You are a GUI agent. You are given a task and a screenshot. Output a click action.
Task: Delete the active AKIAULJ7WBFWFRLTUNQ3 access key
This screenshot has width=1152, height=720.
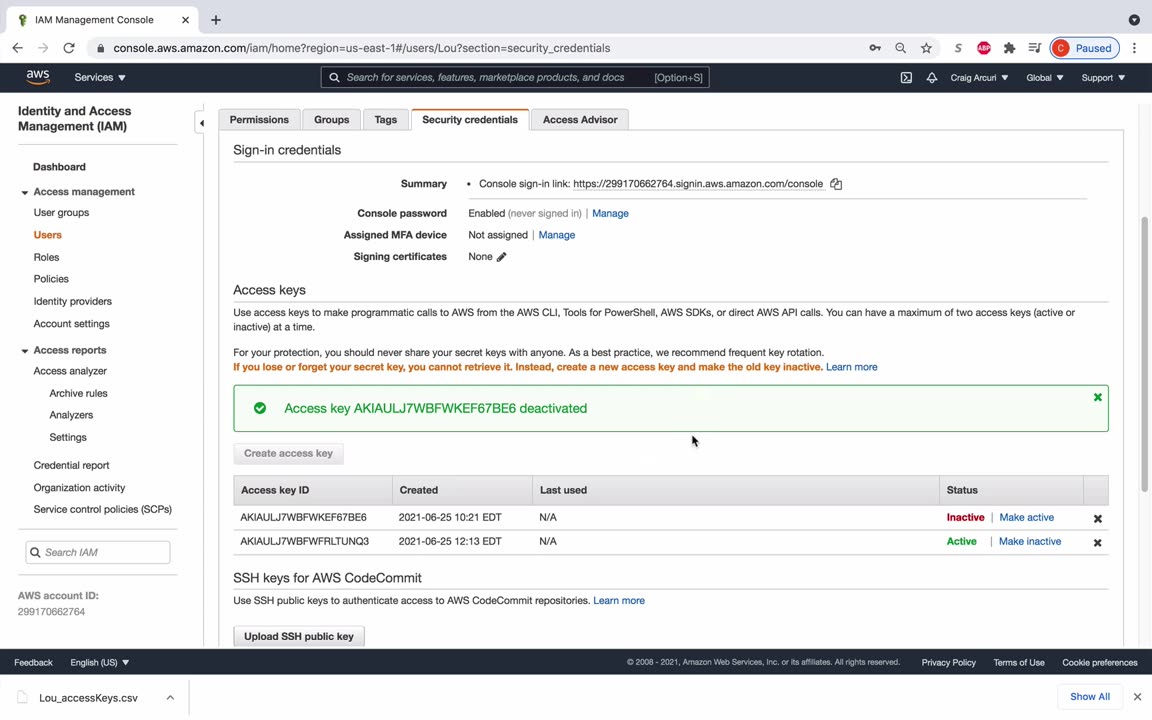pos(1097,542)
